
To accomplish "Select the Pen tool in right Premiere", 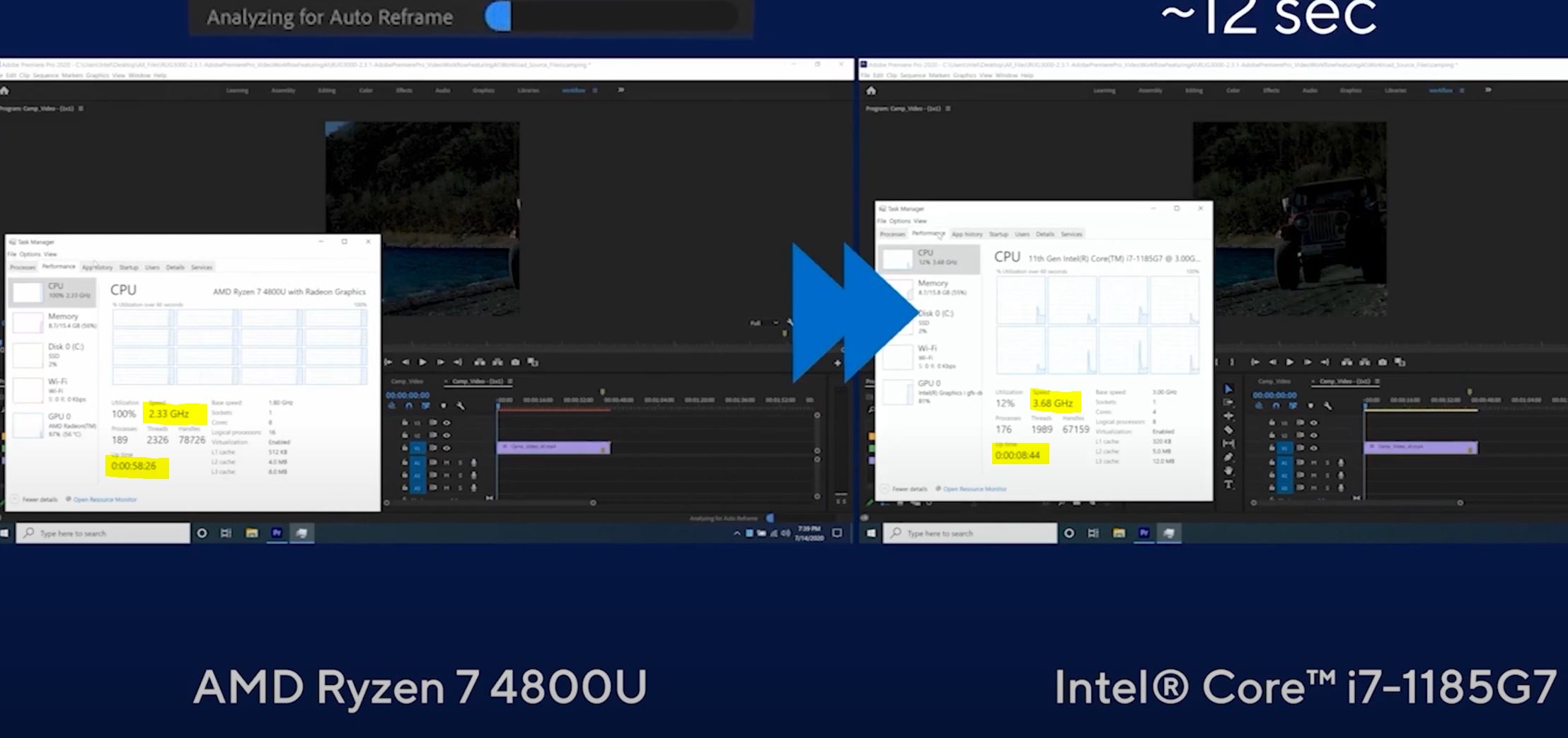I will click(1228, 457).
